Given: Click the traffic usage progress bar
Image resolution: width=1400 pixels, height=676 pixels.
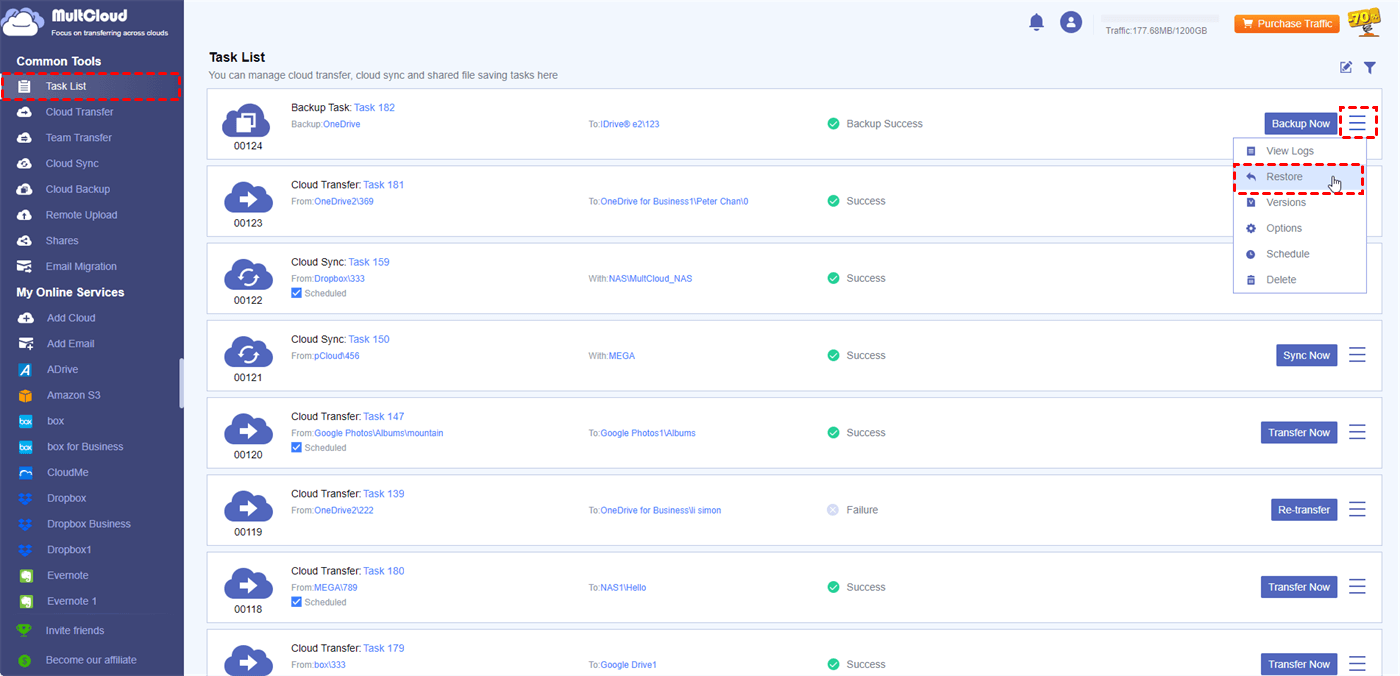Looking at the screenshot, I should tap(1159, 18).
